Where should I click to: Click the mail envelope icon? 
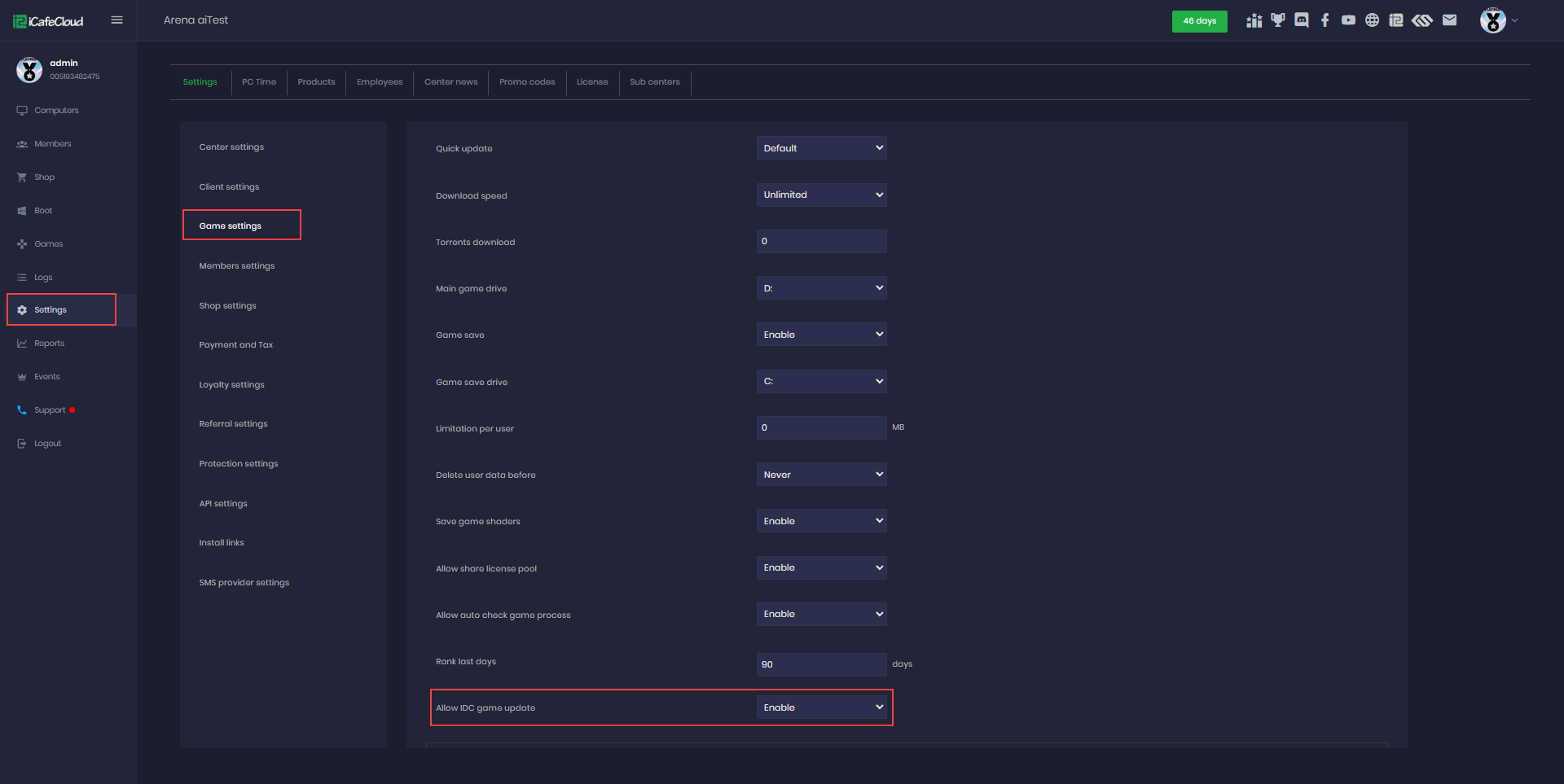(x=1449, y=20)
